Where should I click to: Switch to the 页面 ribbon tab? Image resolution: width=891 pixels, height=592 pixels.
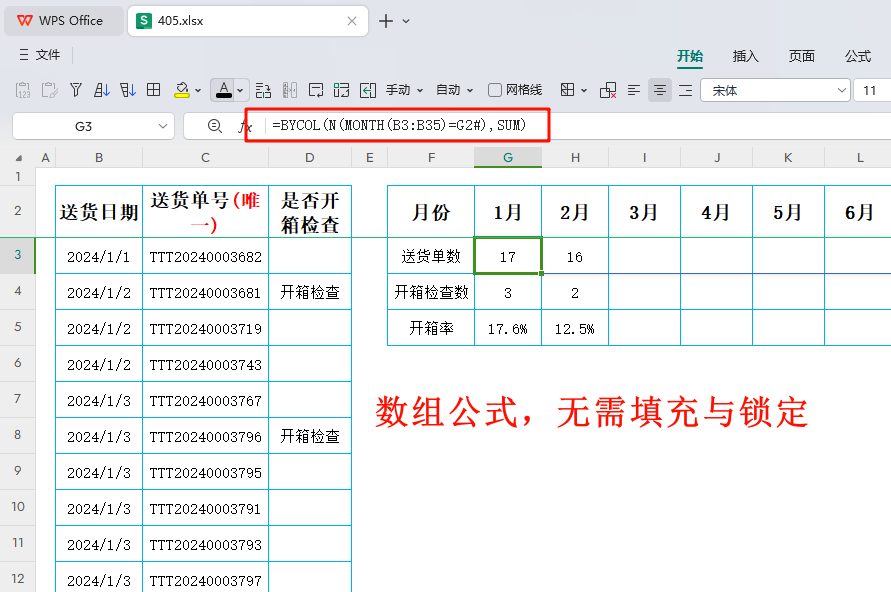(802, 56)
